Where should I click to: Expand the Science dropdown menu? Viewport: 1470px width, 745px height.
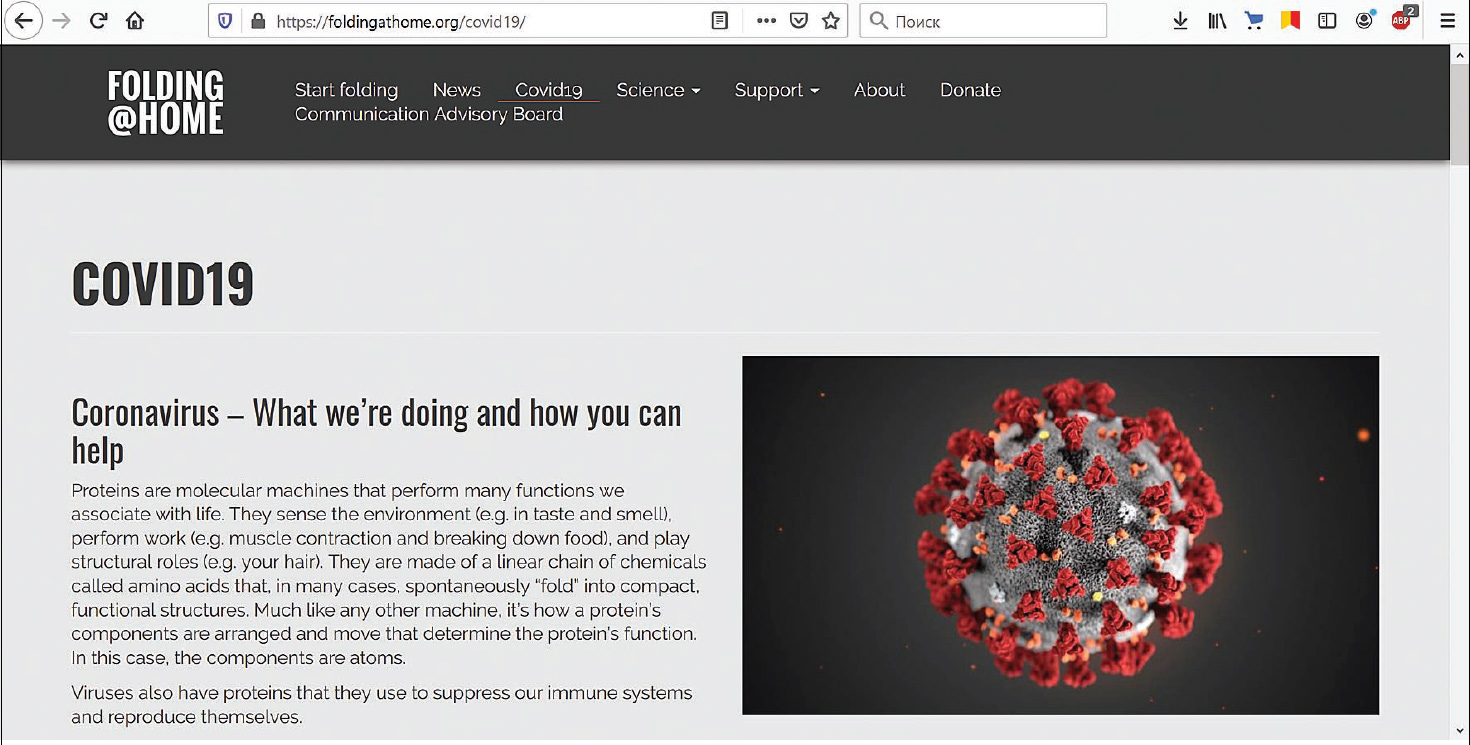tap(658, 90)
